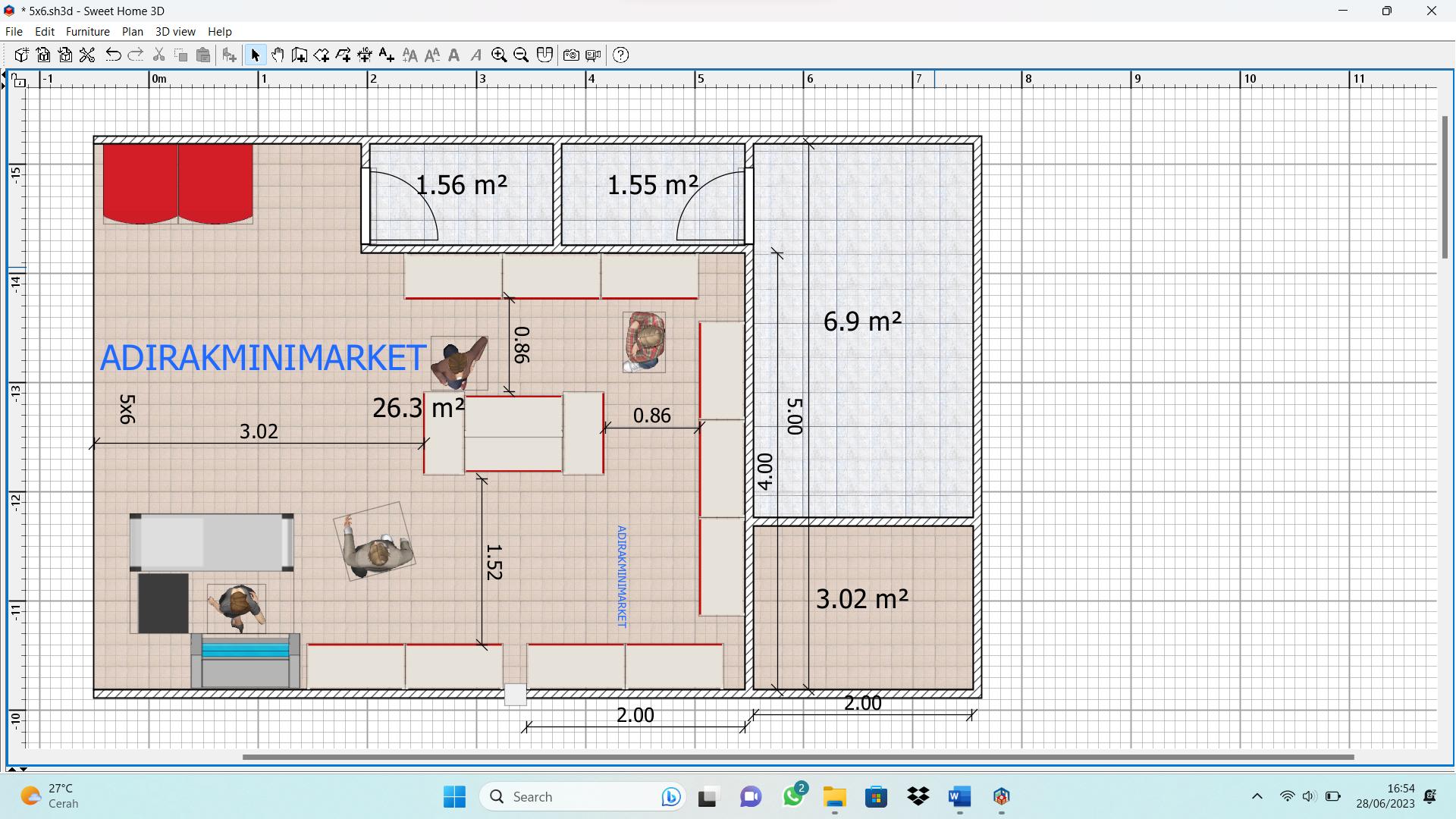Click the duplicate/copy object icon
1456x819 pixels.
pos(181,55)
